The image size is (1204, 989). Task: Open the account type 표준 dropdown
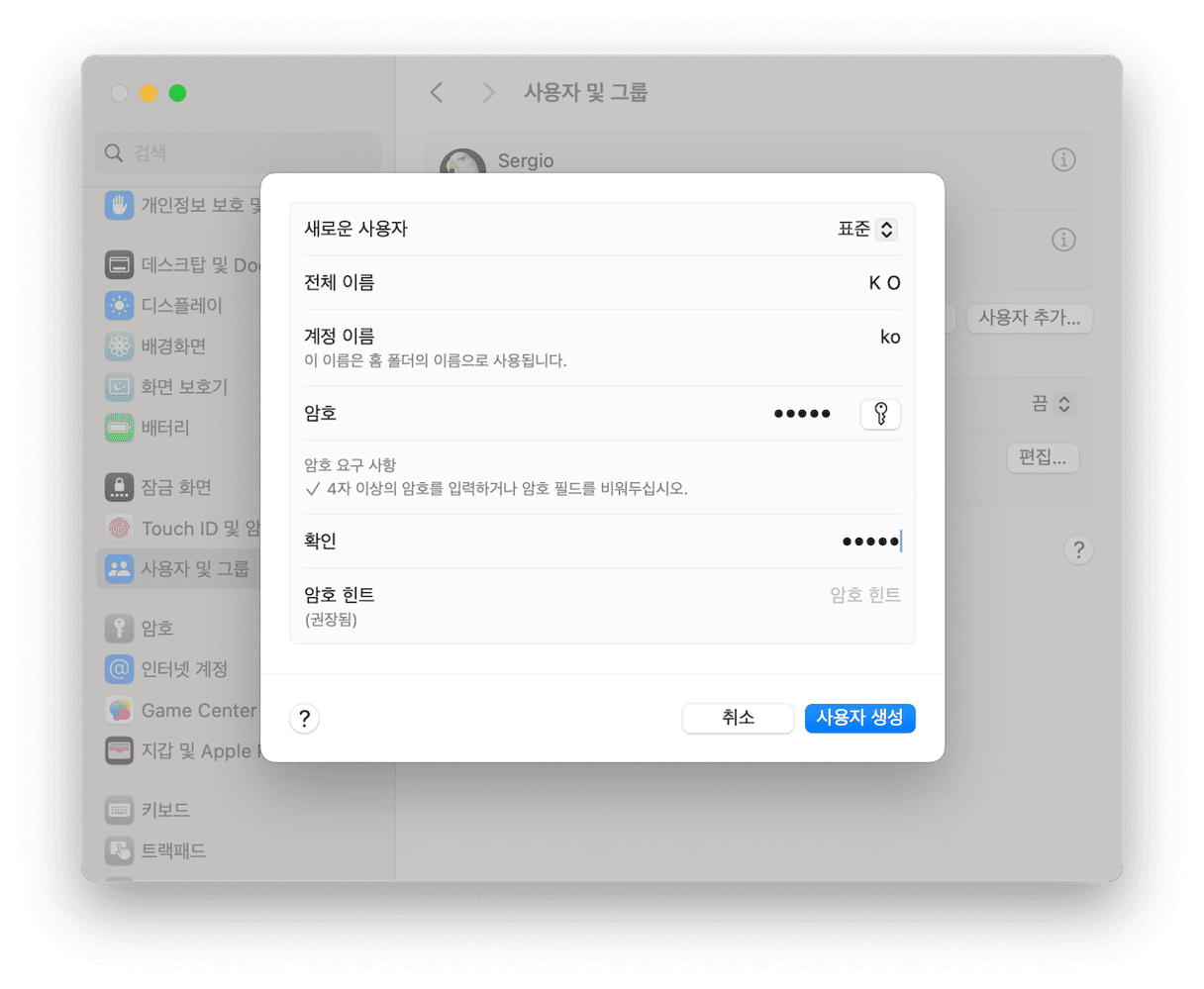pyautogui.click(x=867, y=230)
